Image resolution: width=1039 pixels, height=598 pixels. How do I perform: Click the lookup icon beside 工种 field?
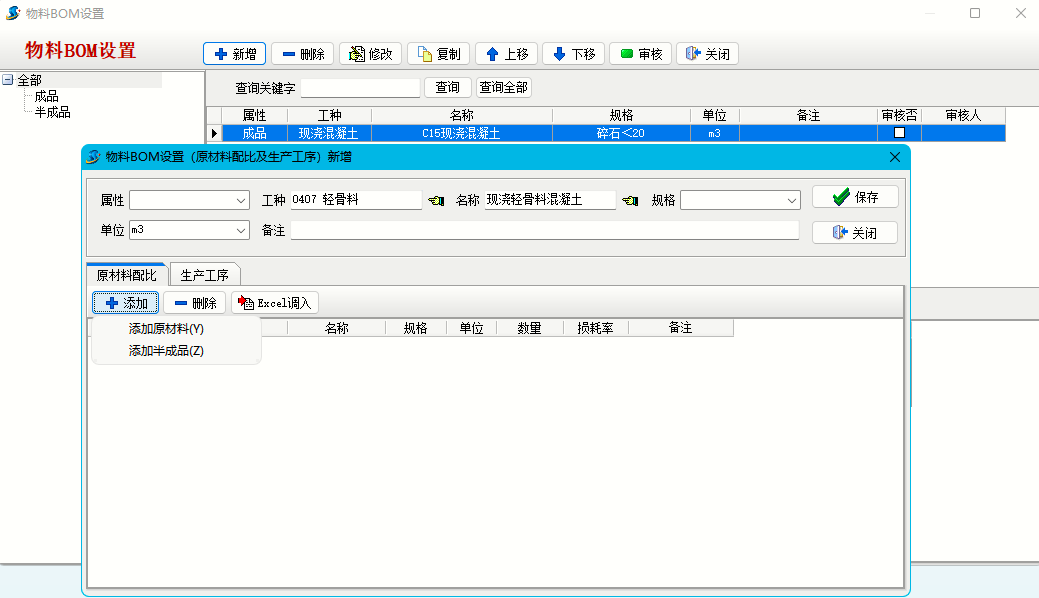[436, 201]
